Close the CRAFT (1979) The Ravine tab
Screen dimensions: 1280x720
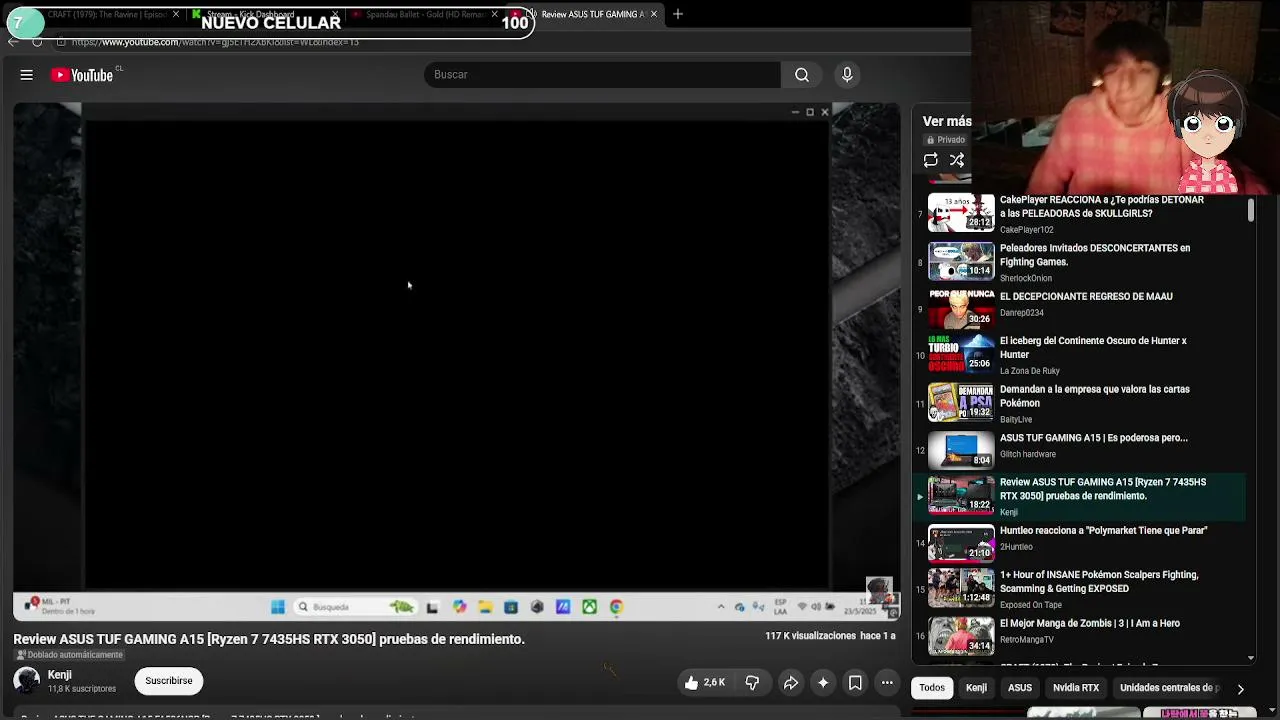tap(176, 14)
